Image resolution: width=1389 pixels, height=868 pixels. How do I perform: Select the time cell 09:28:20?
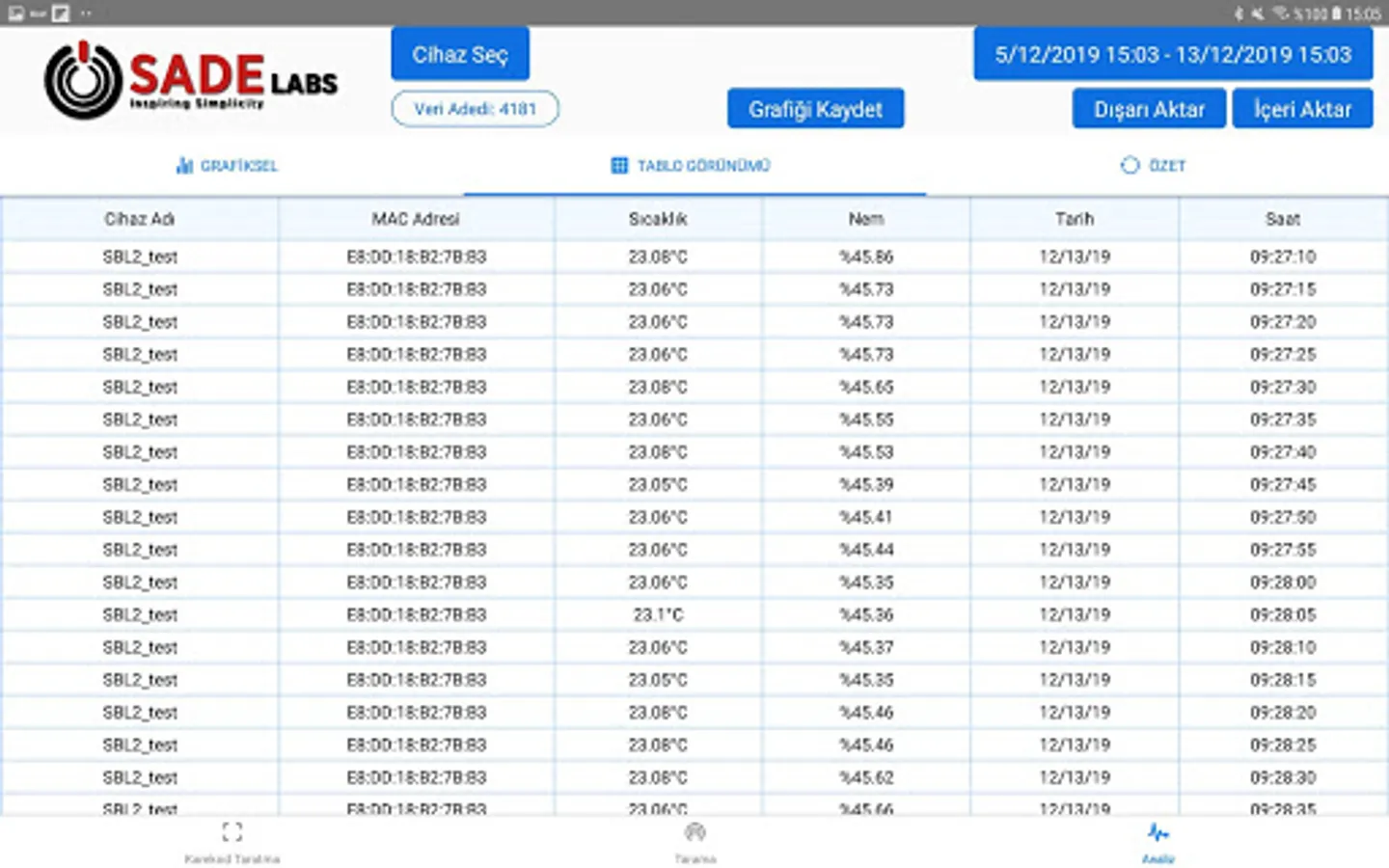point(1283,713)
